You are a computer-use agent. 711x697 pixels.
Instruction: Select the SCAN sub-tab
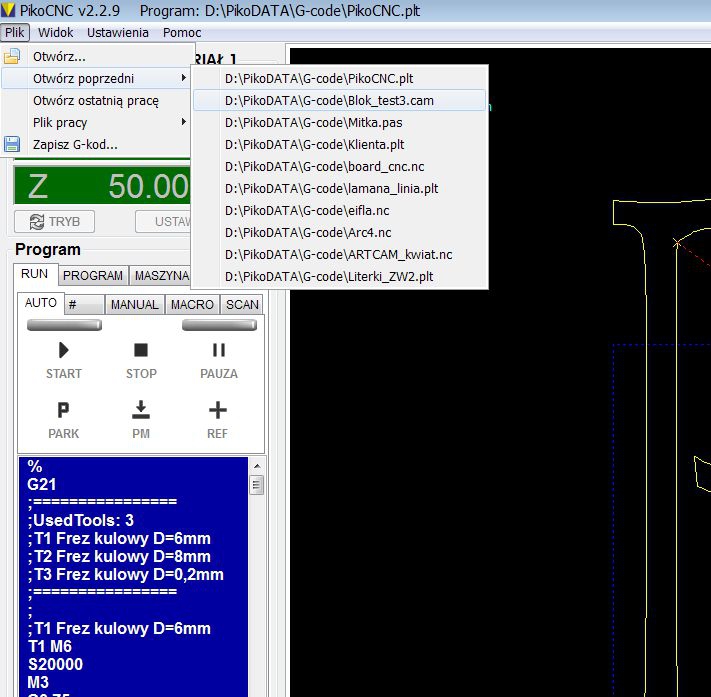click(x=242, y=305)
